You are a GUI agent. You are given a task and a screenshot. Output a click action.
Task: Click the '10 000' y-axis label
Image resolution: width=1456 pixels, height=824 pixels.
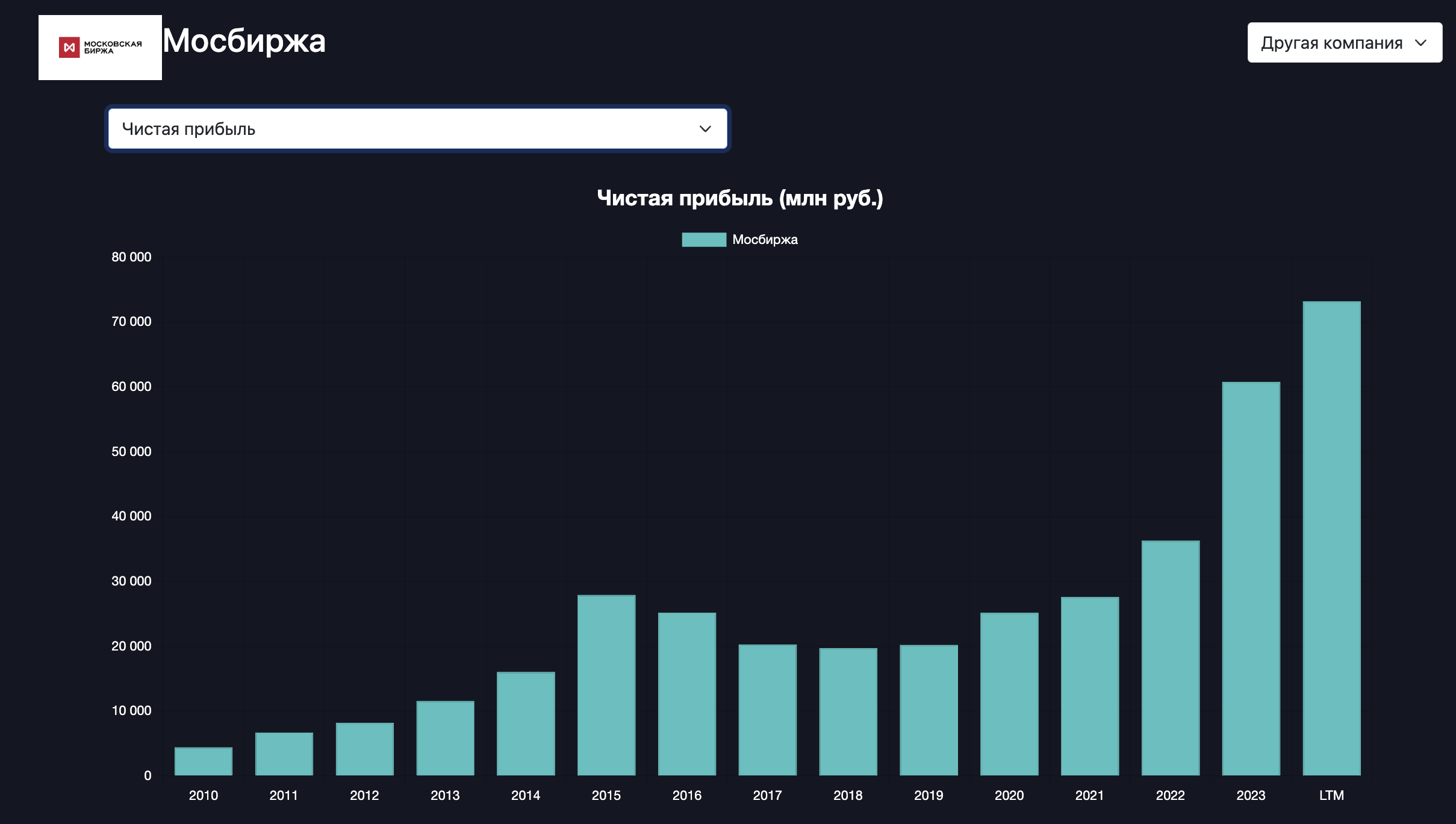click(x=131, y=711)
